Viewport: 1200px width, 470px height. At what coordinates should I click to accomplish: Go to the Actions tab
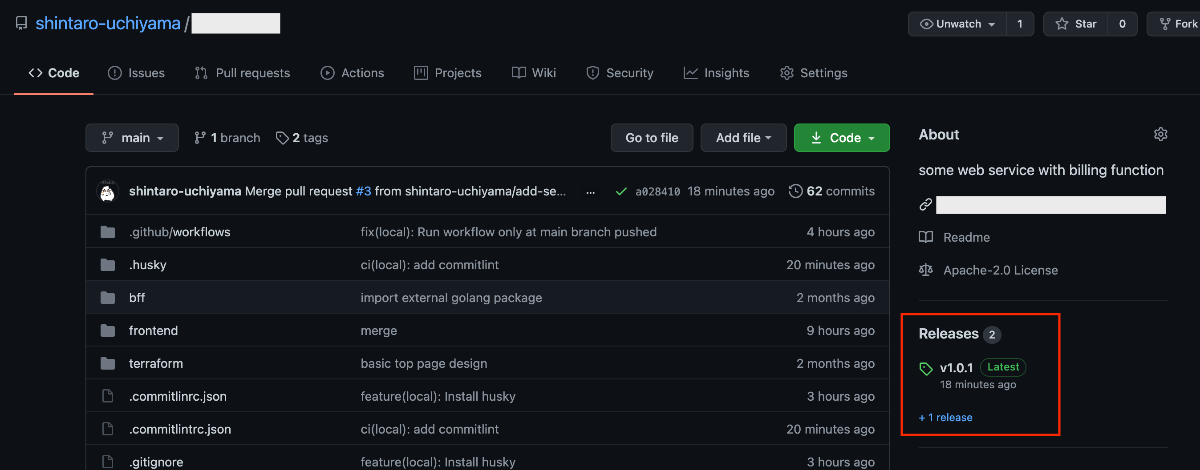coord(352,73)
